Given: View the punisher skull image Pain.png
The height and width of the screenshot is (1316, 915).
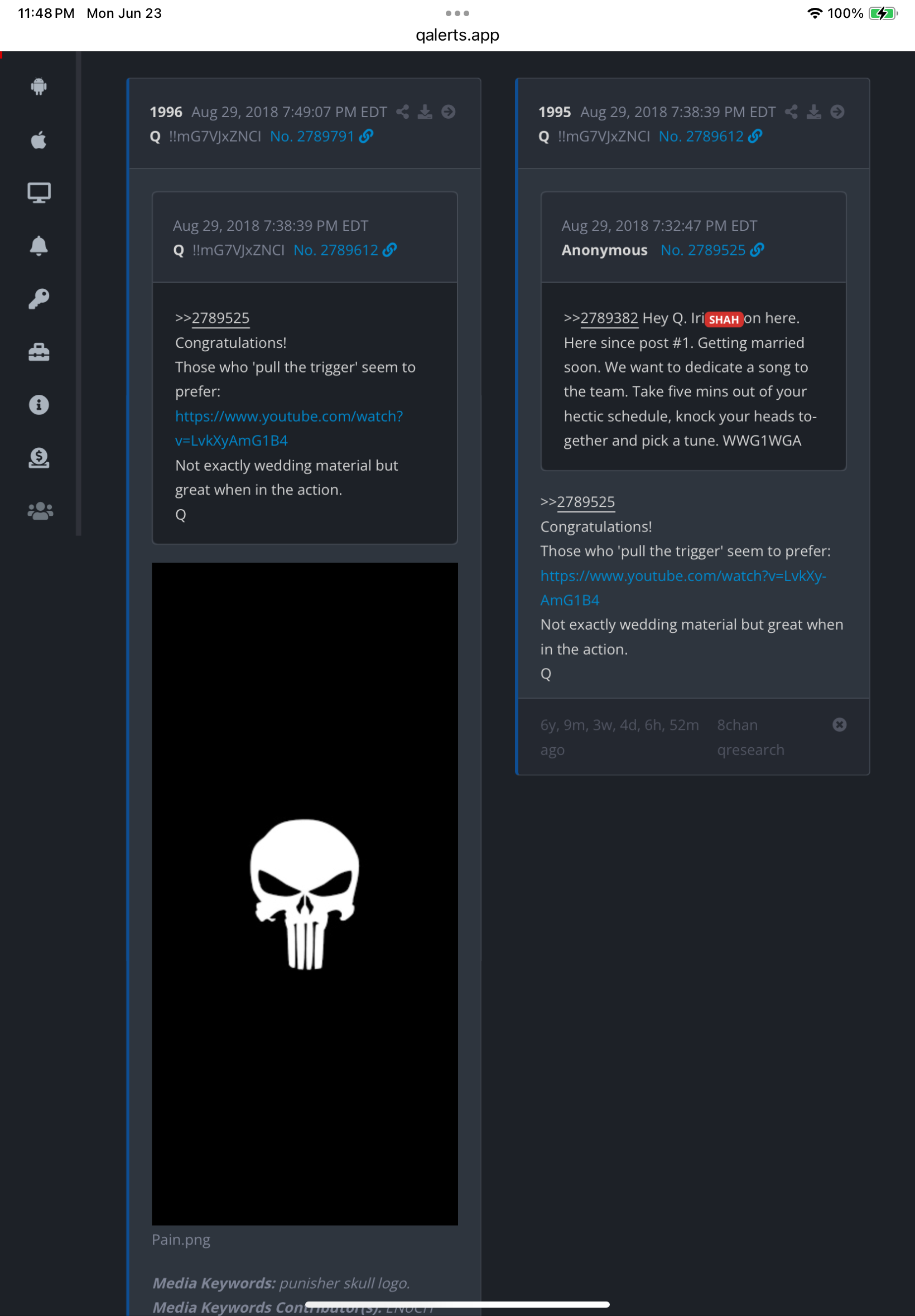Looking at the screenshot, I should click(x=305, y=894).
